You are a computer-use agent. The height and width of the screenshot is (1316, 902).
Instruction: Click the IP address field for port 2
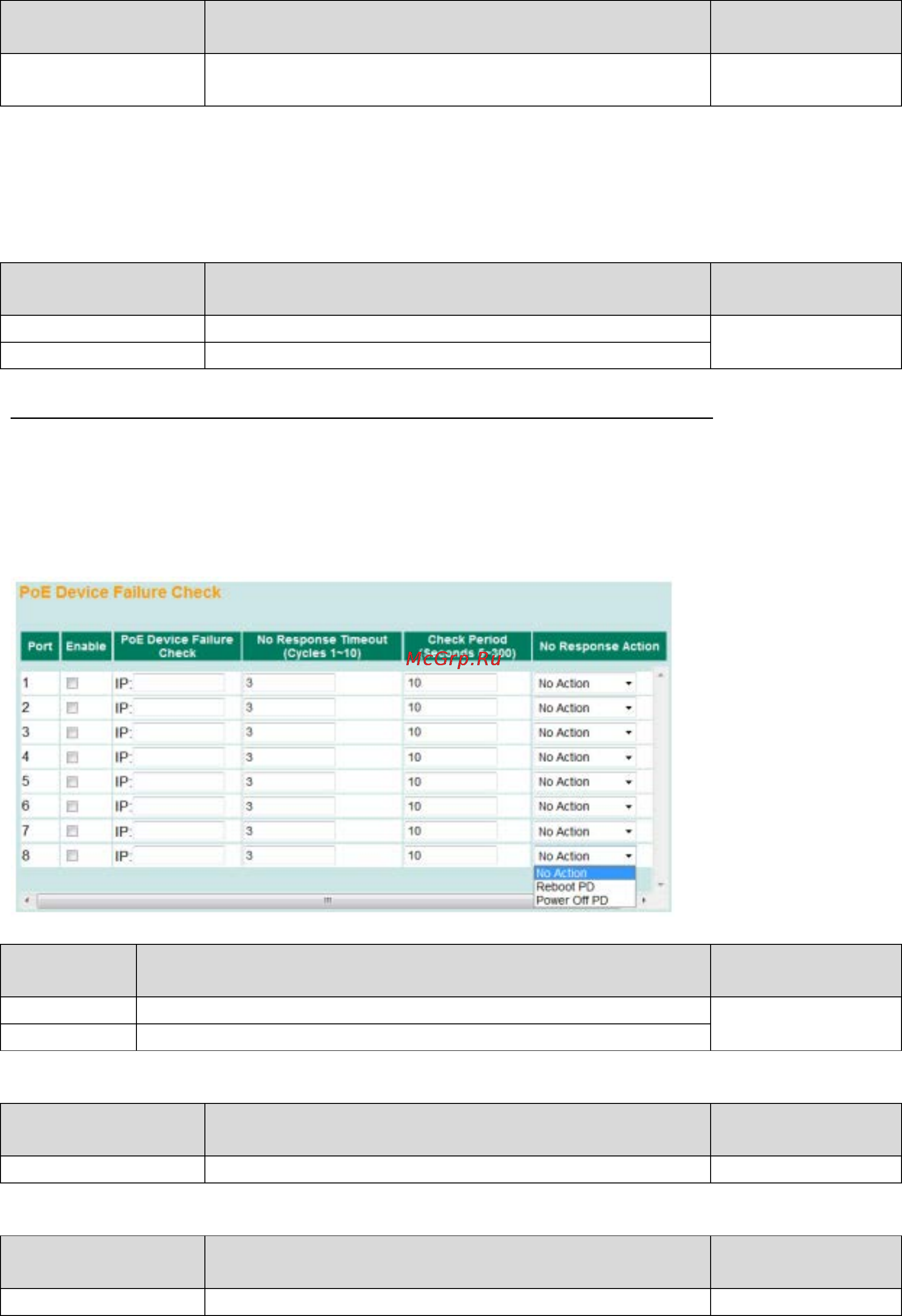[178, 708]
